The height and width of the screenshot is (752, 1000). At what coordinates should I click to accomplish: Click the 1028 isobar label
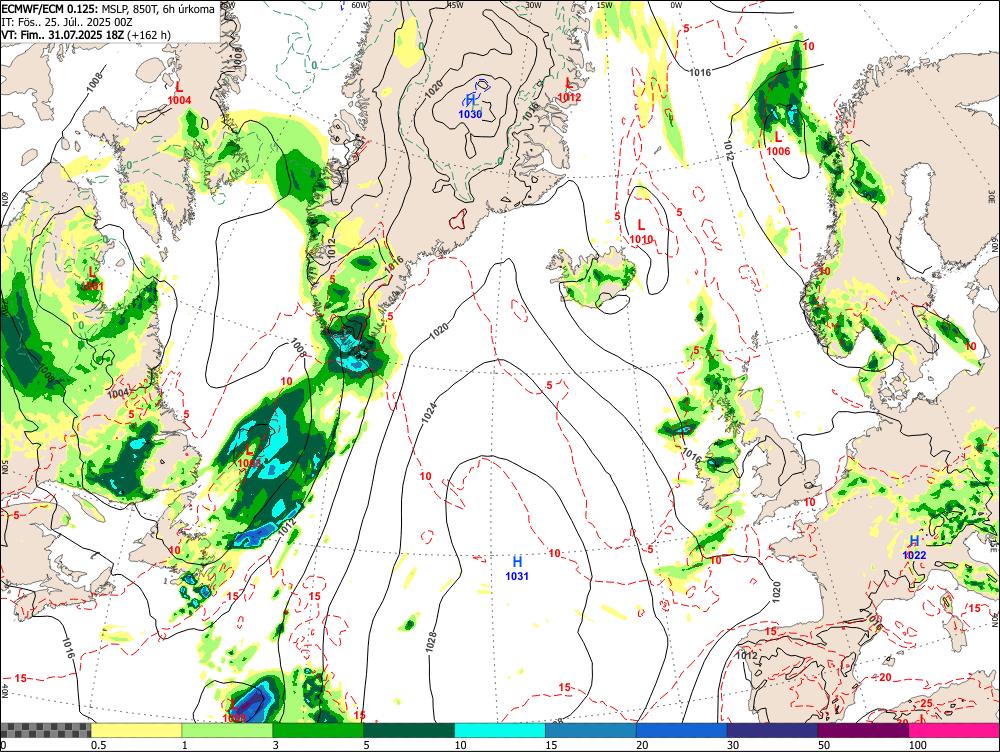click(432, 642)
